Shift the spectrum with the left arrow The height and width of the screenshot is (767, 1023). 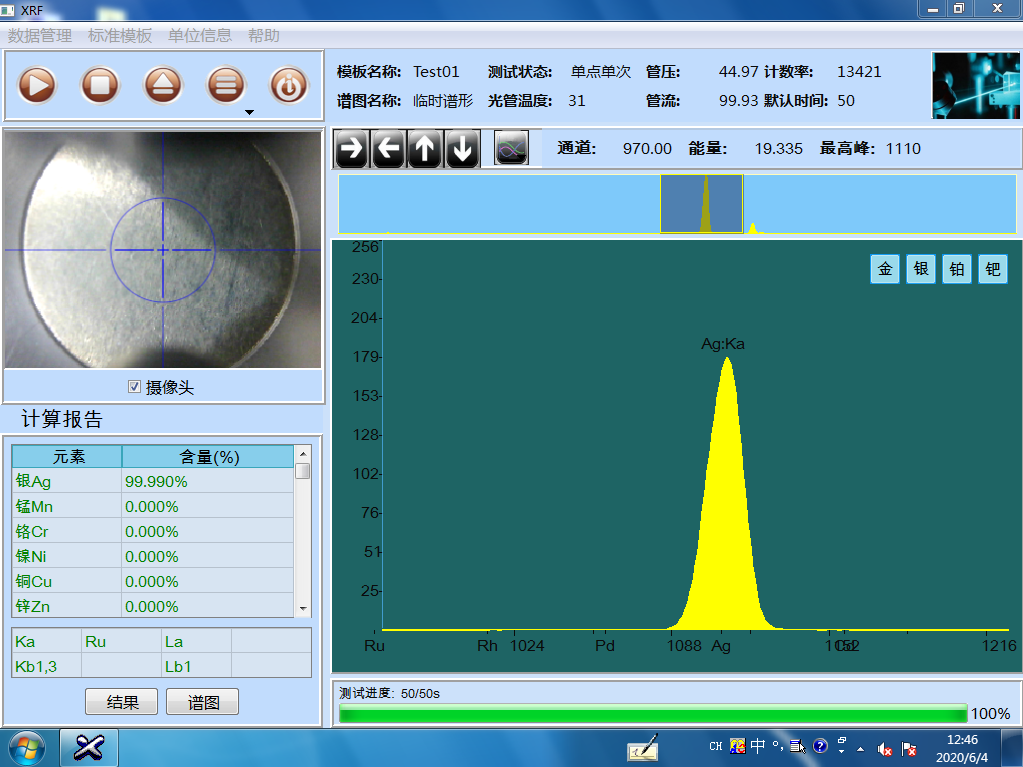coord(388,149)
